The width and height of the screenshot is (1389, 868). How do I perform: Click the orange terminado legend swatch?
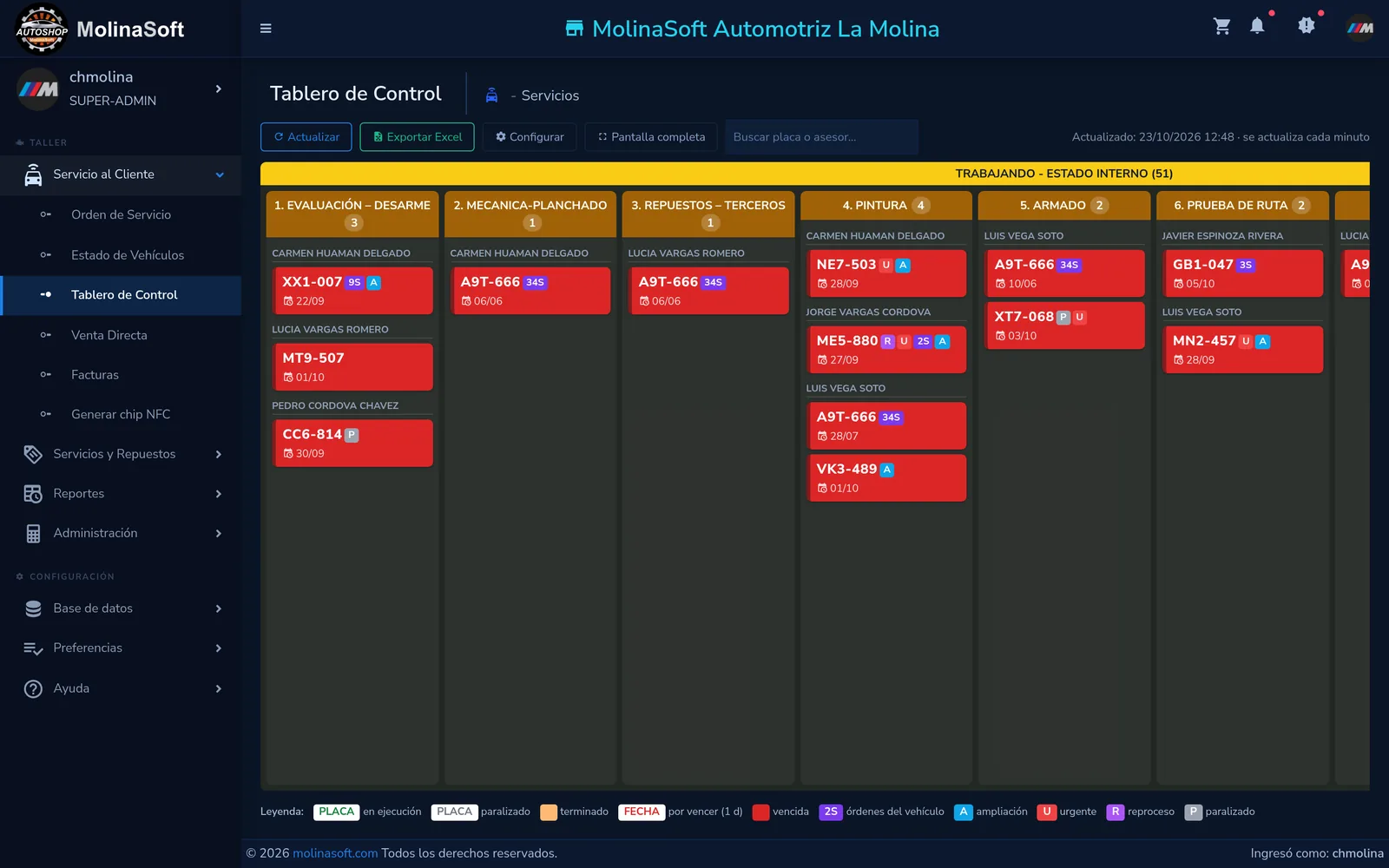click(x=548, y=812)
